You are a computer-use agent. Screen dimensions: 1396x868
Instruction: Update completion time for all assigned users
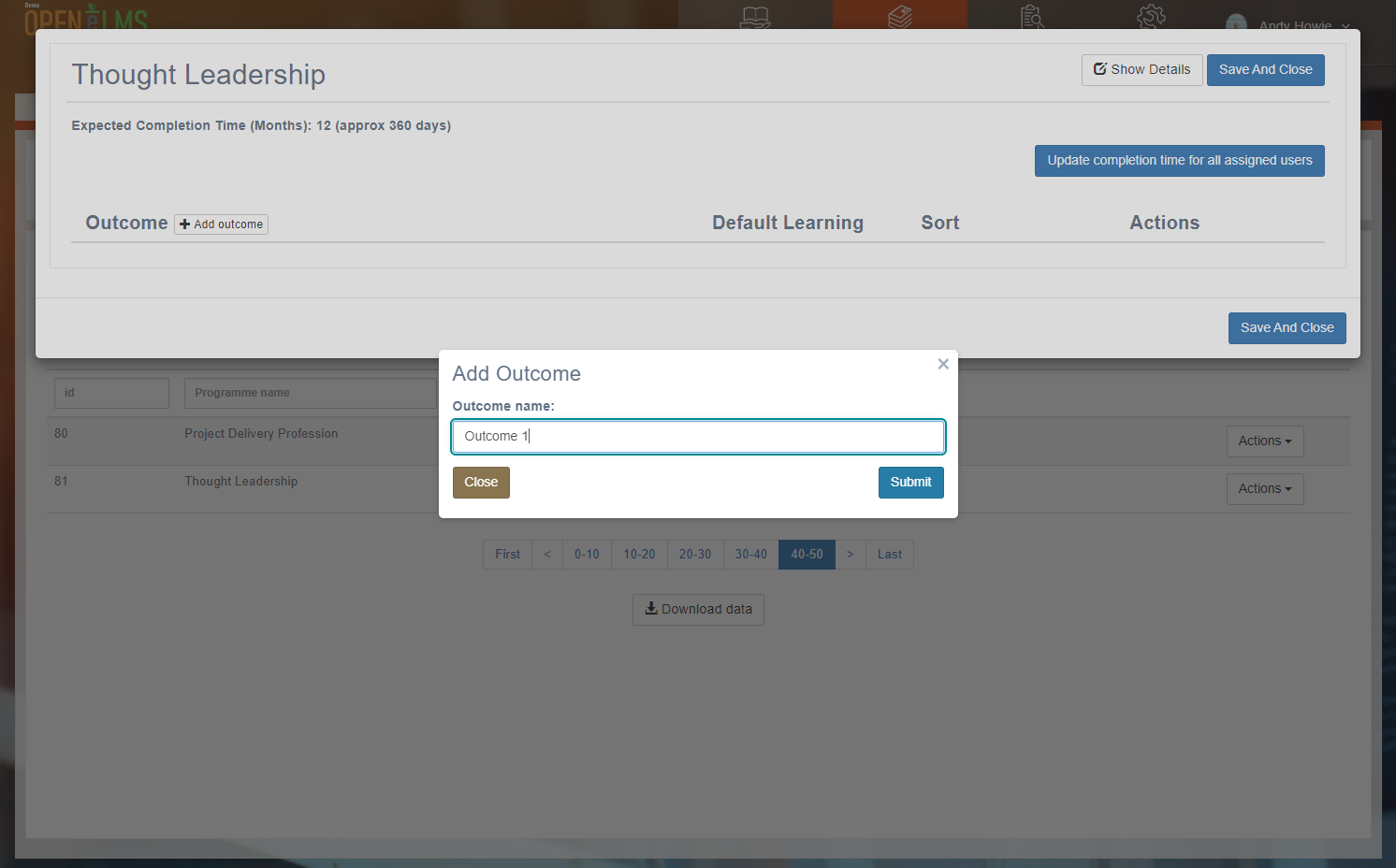[x=1179, y=161]
